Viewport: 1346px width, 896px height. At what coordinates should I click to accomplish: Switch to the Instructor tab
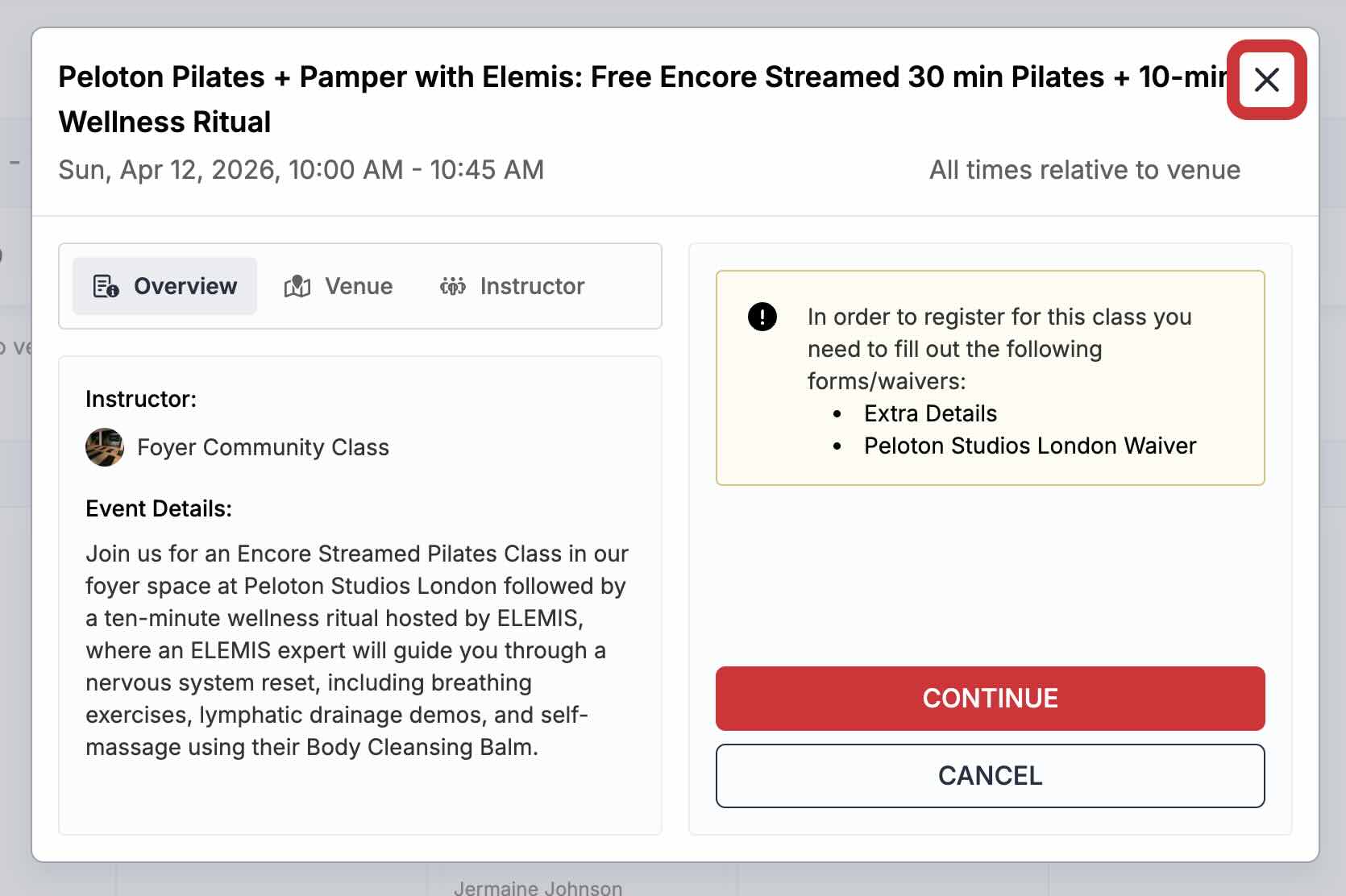(x=513, y=286)
